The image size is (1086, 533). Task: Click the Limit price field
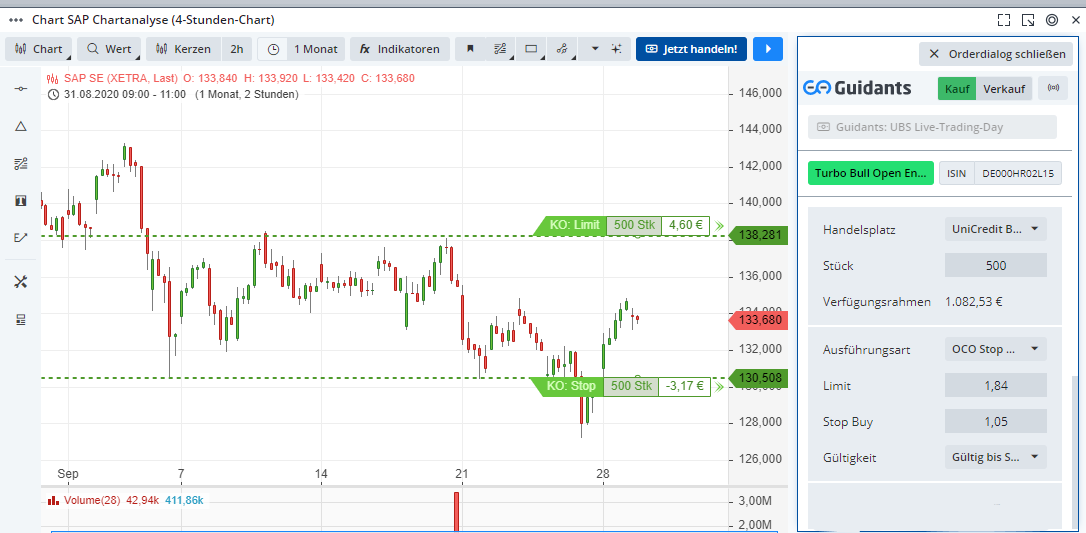tap(995, 385)
